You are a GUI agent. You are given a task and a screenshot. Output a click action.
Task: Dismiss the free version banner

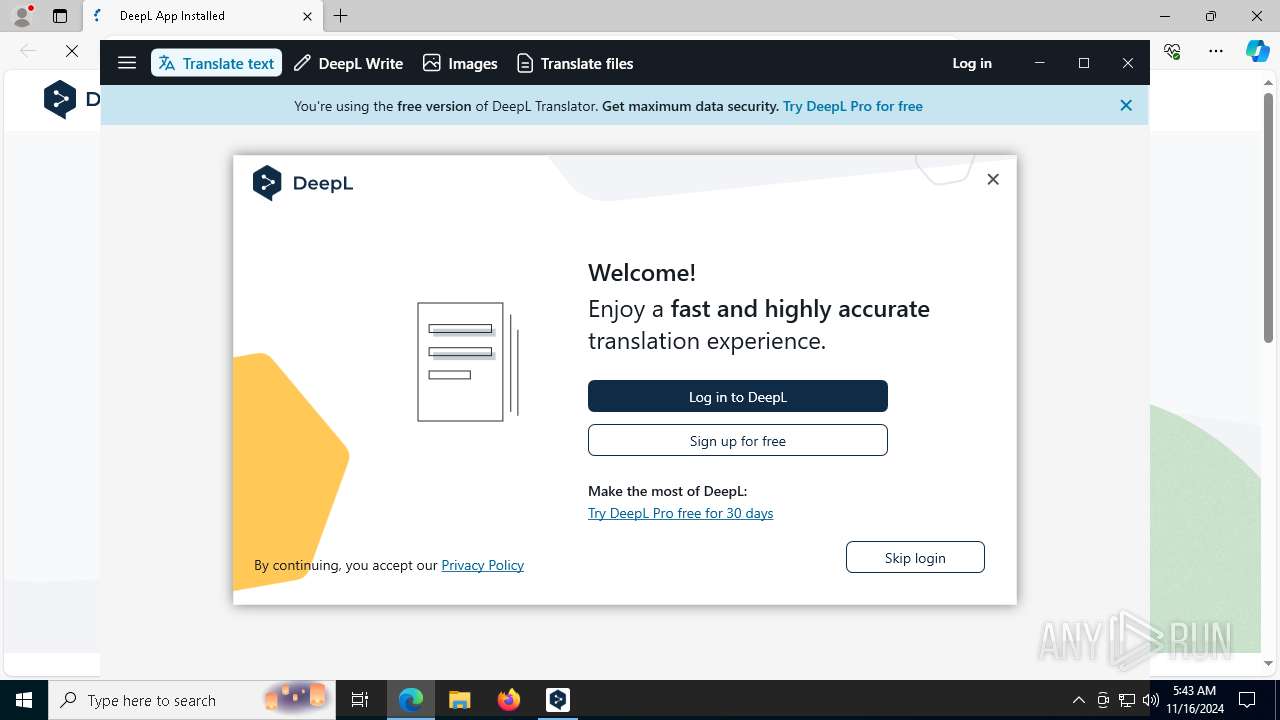(1126, 105)
